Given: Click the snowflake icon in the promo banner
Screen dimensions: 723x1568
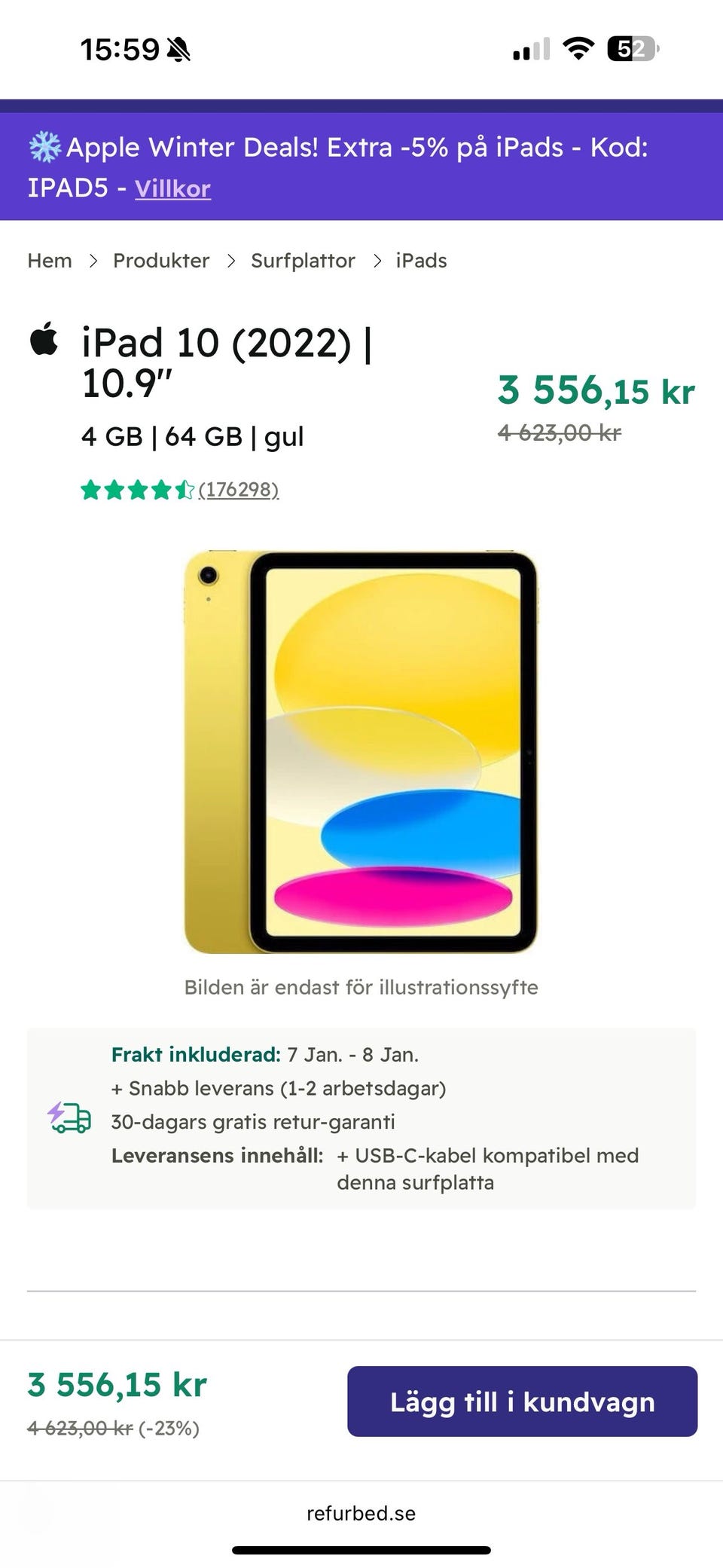Looking at the screenshot, I should (x=44, y=145).
